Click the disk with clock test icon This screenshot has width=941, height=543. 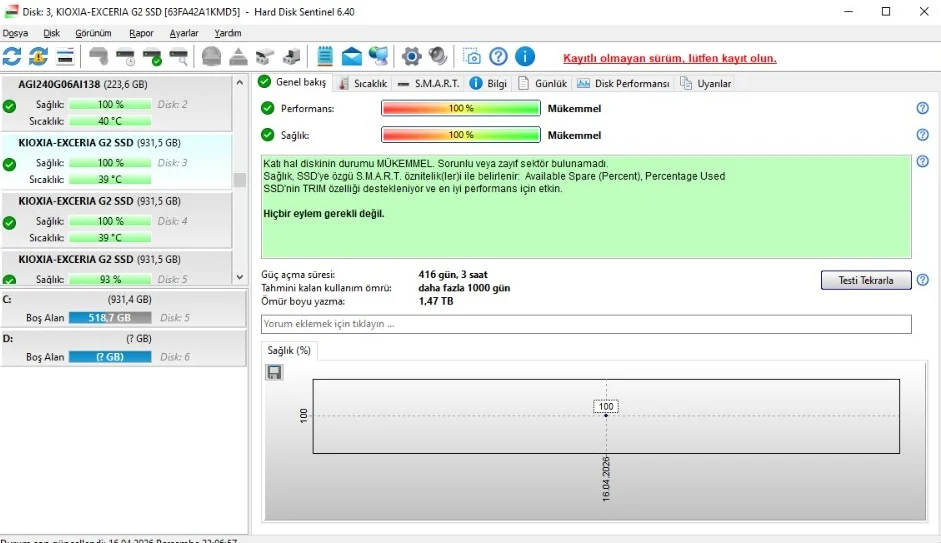pyautogui.click(x=125, y=56)
